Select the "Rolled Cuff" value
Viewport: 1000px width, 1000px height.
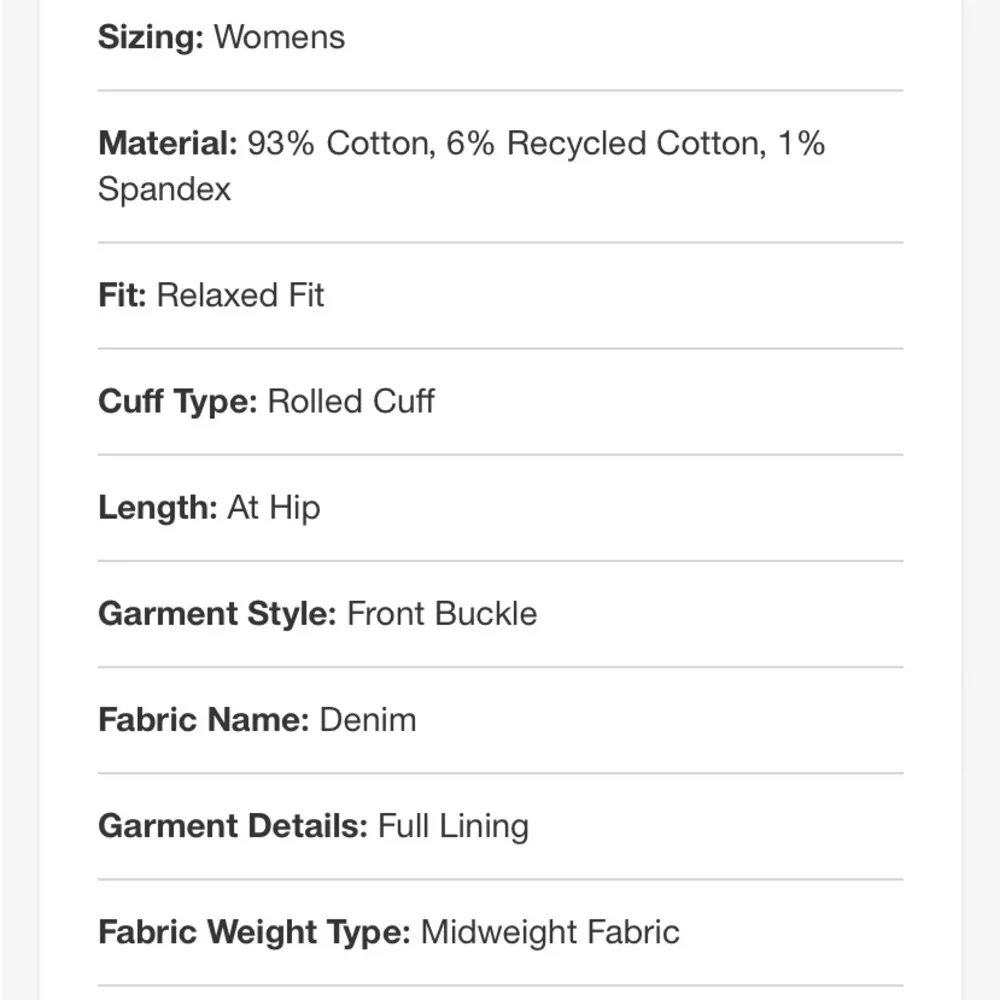pyautogui.click(x=351, y=402)
